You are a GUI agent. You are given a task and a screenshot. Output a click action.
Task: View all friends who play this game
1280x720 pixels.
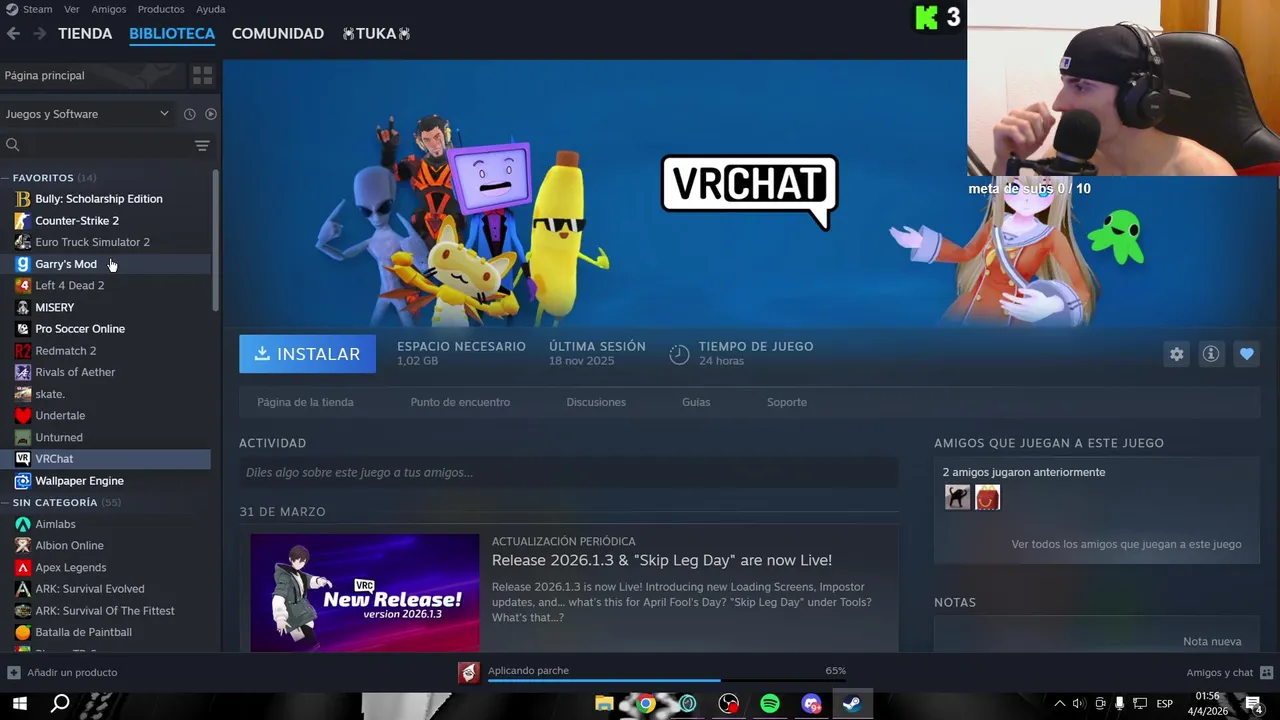point(1126,545)
